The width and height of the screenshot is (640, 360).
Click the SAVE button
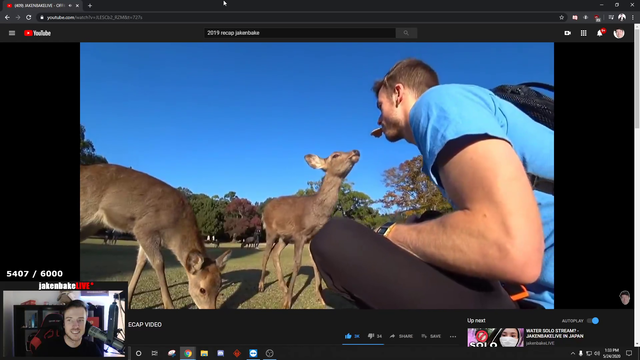[x=431, y=336]
